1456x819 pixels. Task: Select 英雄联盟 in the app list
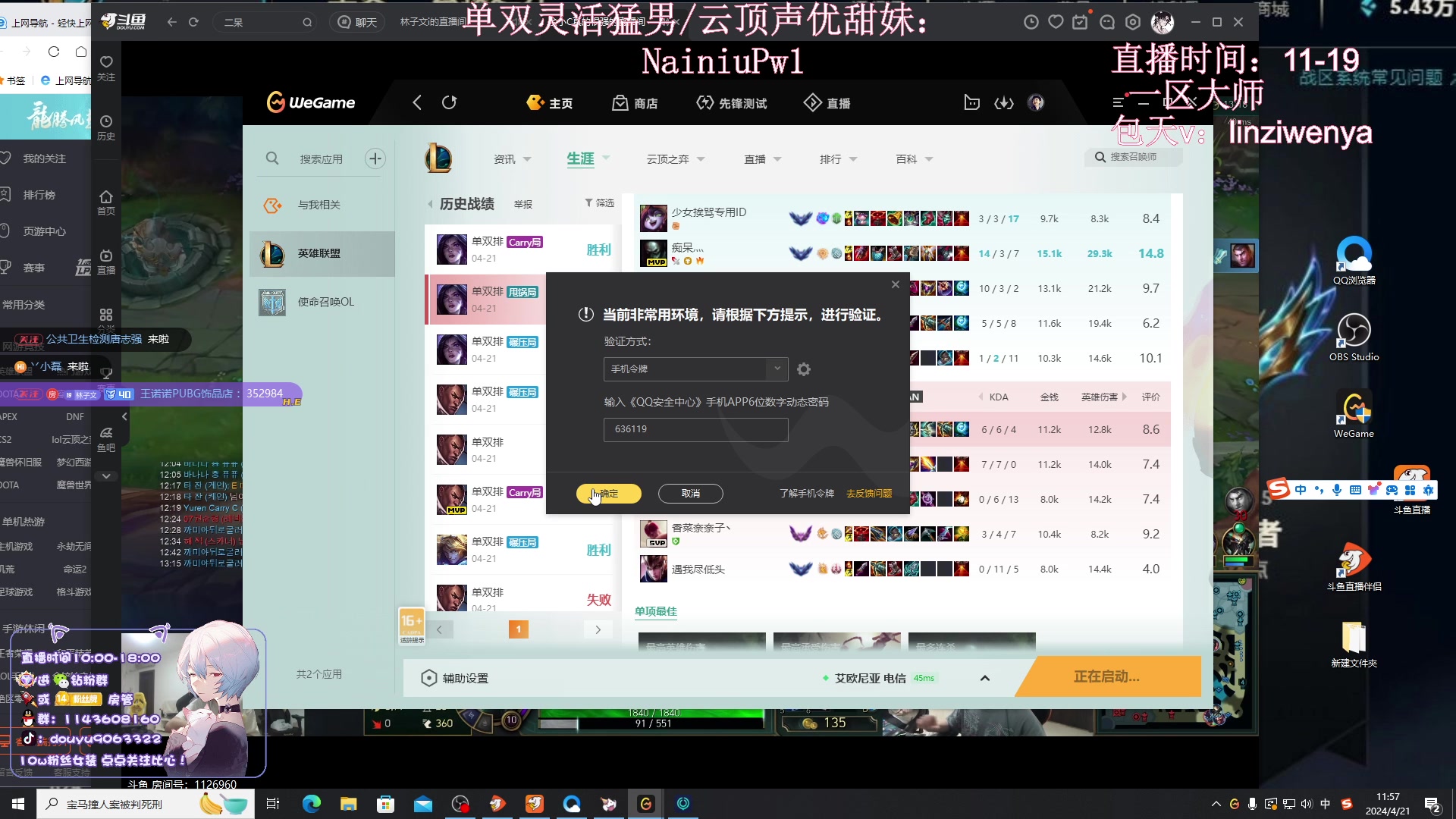pos(322,253)
